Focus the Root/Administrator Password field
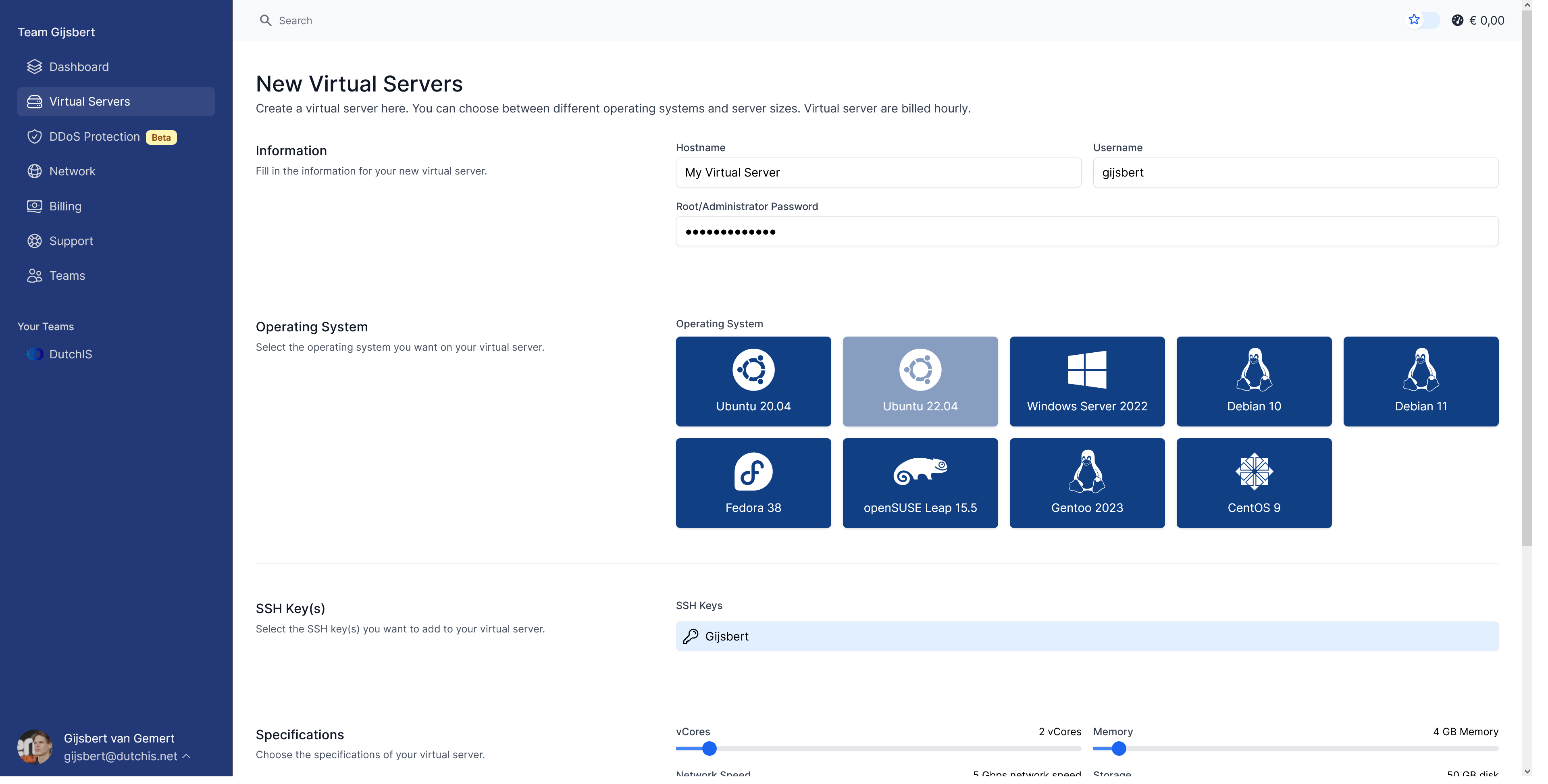The image size is (1548, 784). [x=1098, y=234]
